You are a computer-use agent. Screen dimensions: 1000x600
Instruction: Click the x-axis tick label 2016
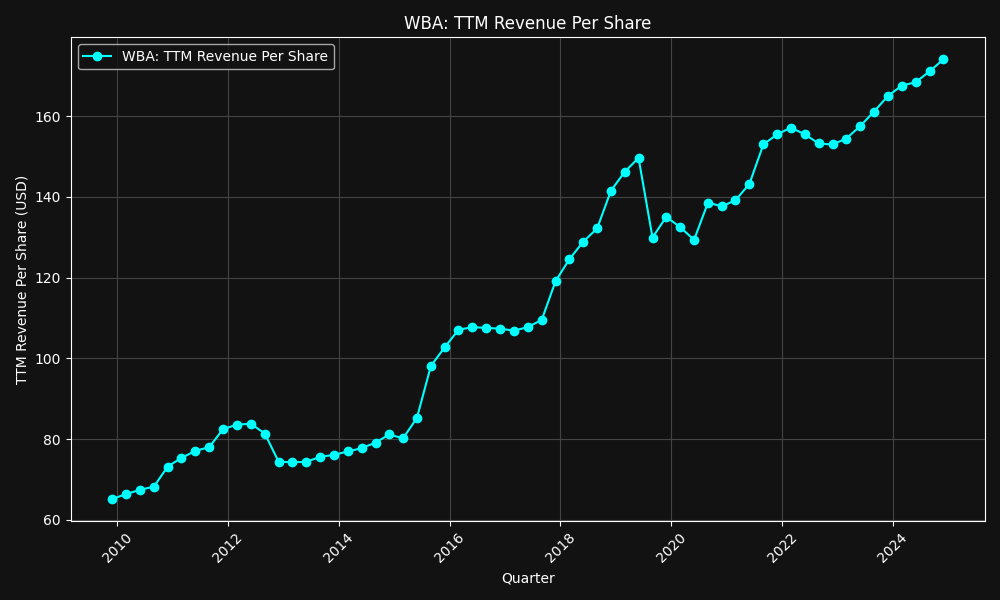[449, 548]
